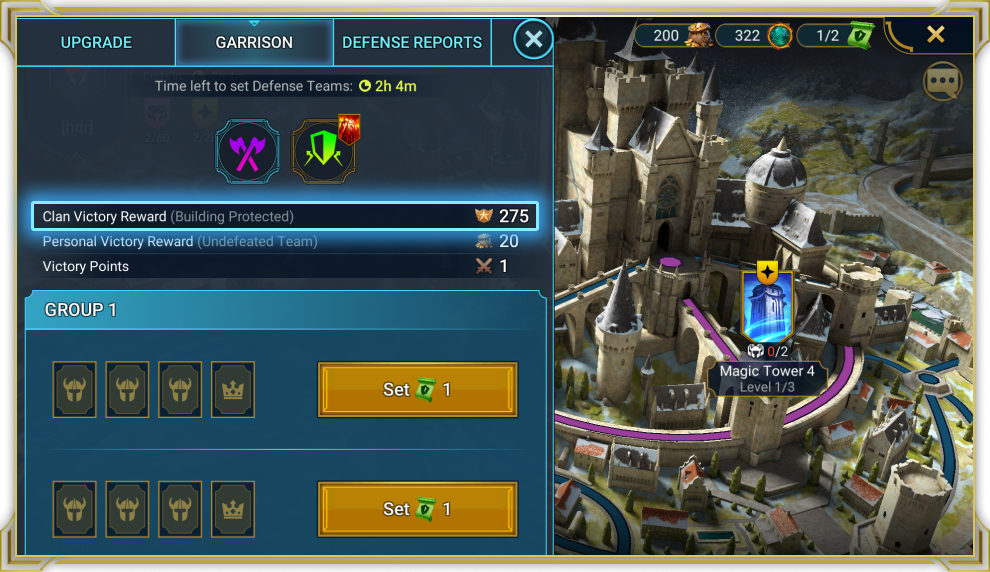Select the Garrison tab
The width and height of the screenshot is (990, 572).
pos(254,42)
